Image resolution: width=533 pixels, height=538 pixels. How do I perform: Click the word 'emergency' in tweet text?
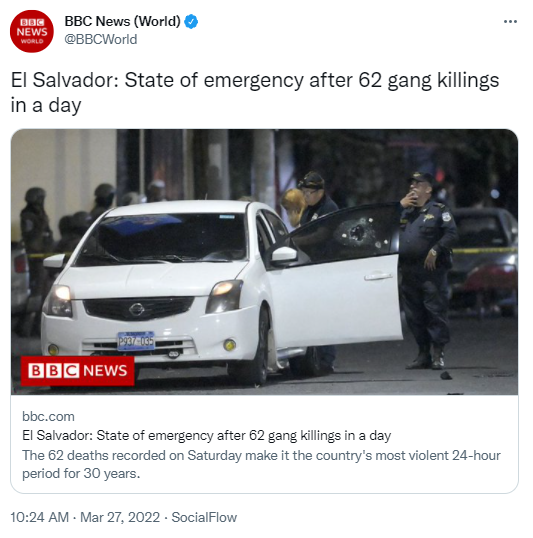click(x=254, y=81)
